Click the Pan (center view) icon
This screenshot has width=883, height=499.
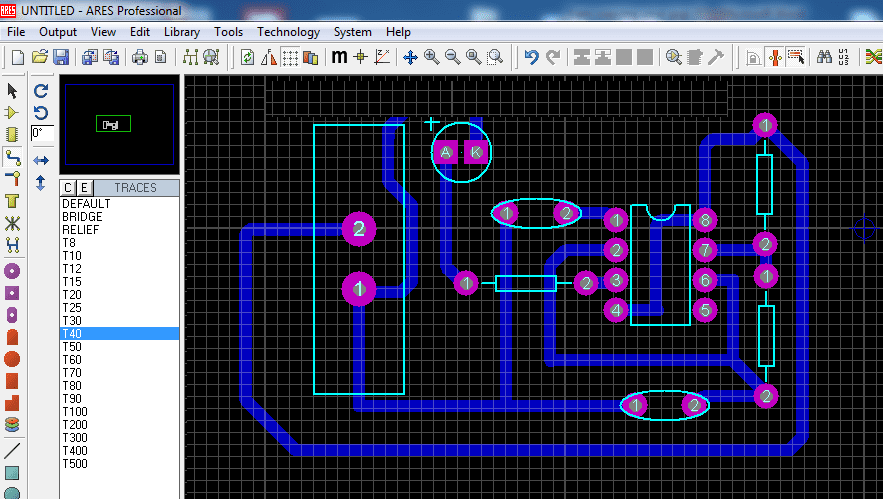(x=410, y=57)
